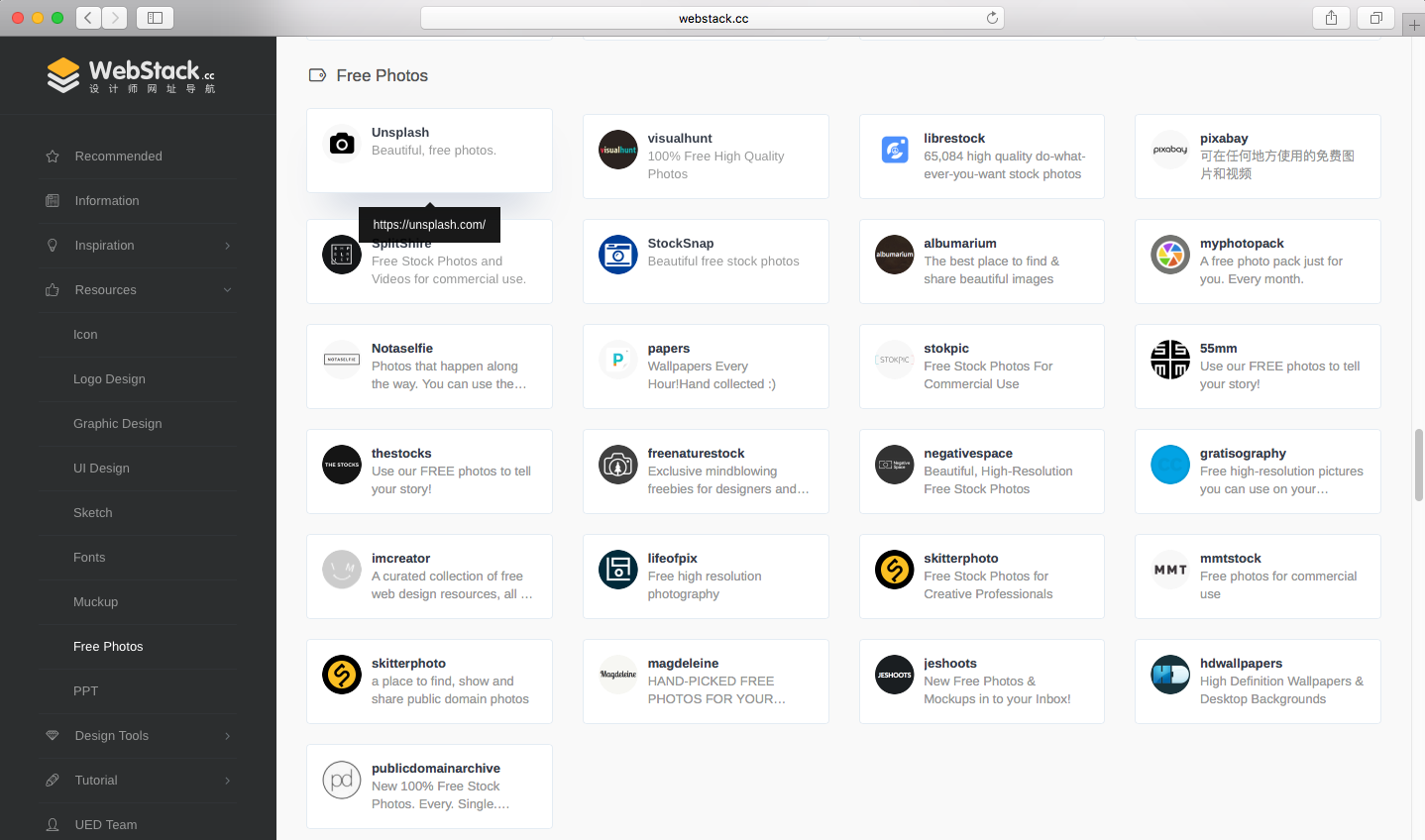The width and height of the screenshot is (1425, 840).
Task: Click the pixabay logo icon
Action: point(1169,150)
